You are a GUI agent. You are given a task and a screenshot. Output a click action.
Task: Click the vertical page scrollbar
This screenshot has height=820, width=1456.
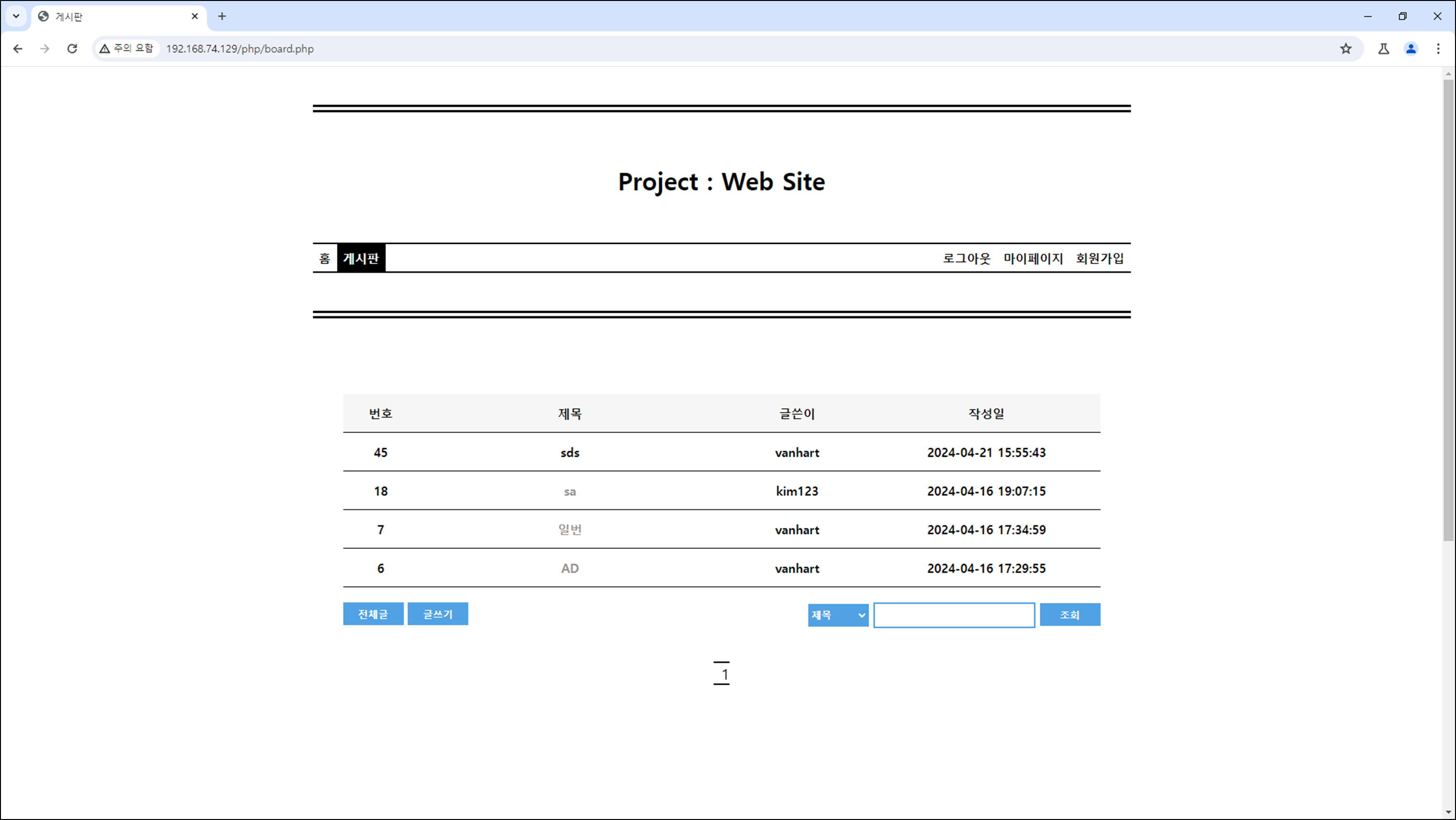coord(1448,310)
